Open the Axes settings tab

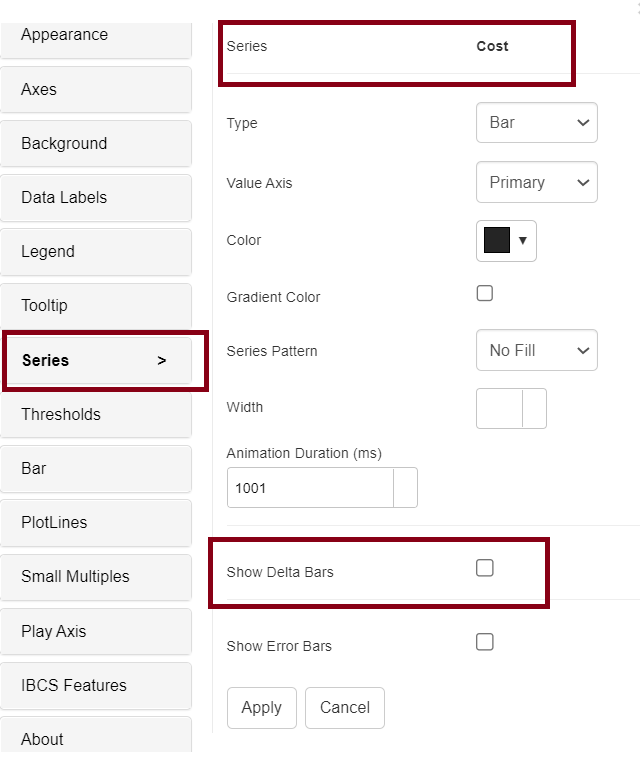coord(95,89)
